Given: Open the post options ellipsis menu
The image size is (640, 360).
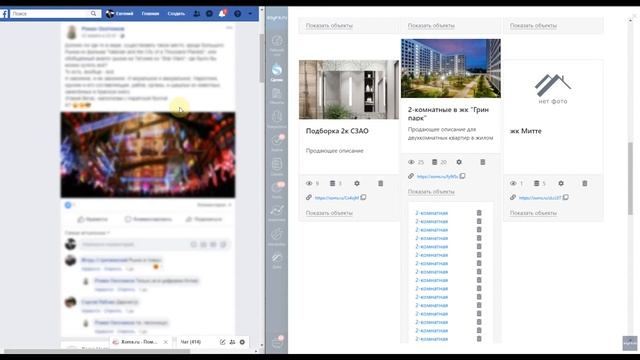Looking at the screenshot, I should pos(229,28).
